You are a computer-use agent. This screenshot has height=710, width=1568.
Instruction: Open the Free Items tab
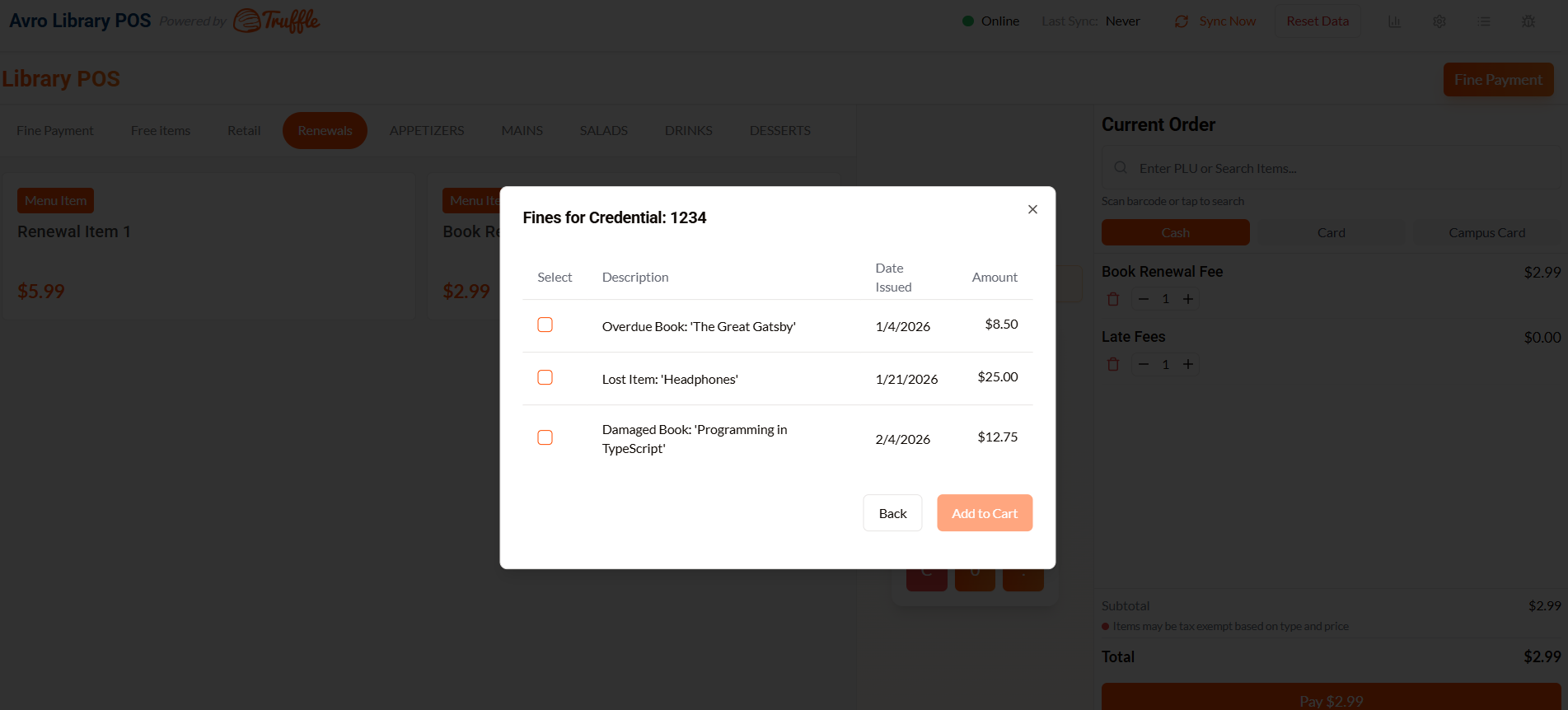click(161, 130)
